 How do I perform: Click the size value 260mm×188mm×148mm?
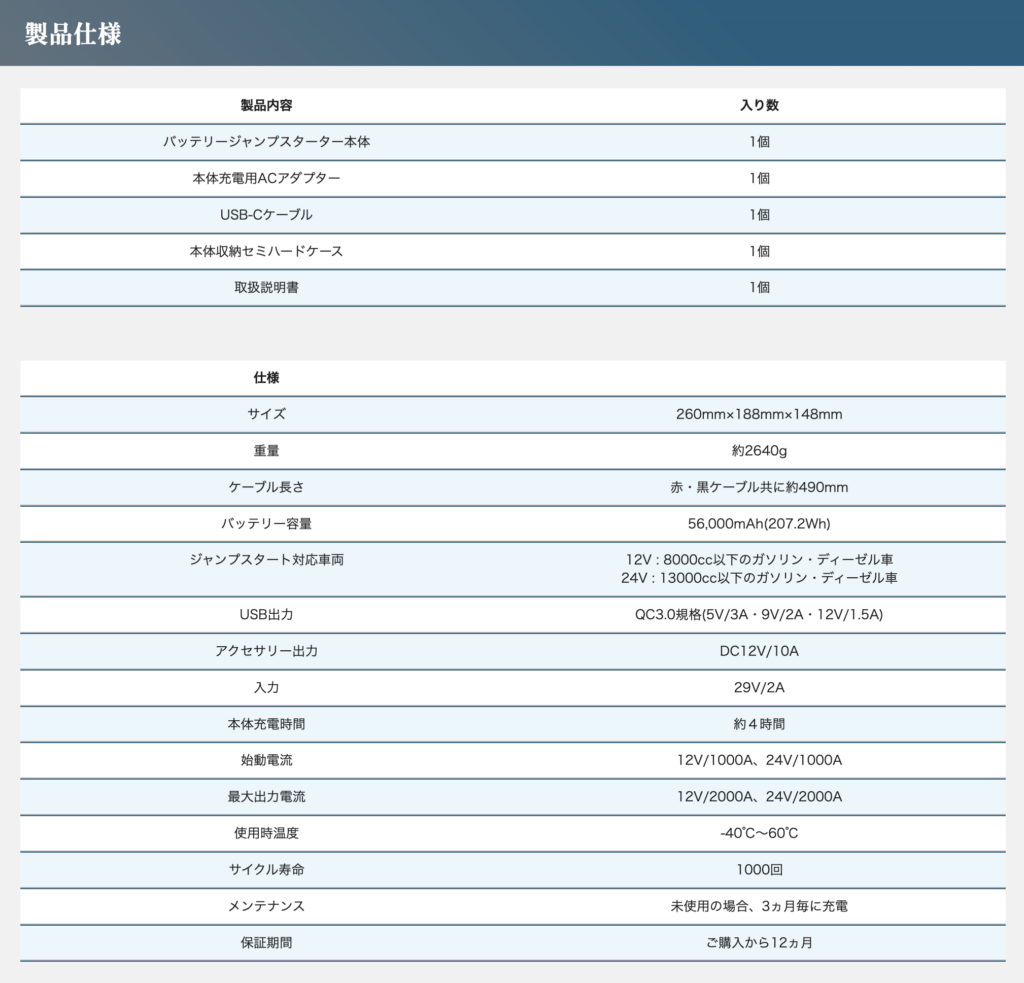(759, 414)
